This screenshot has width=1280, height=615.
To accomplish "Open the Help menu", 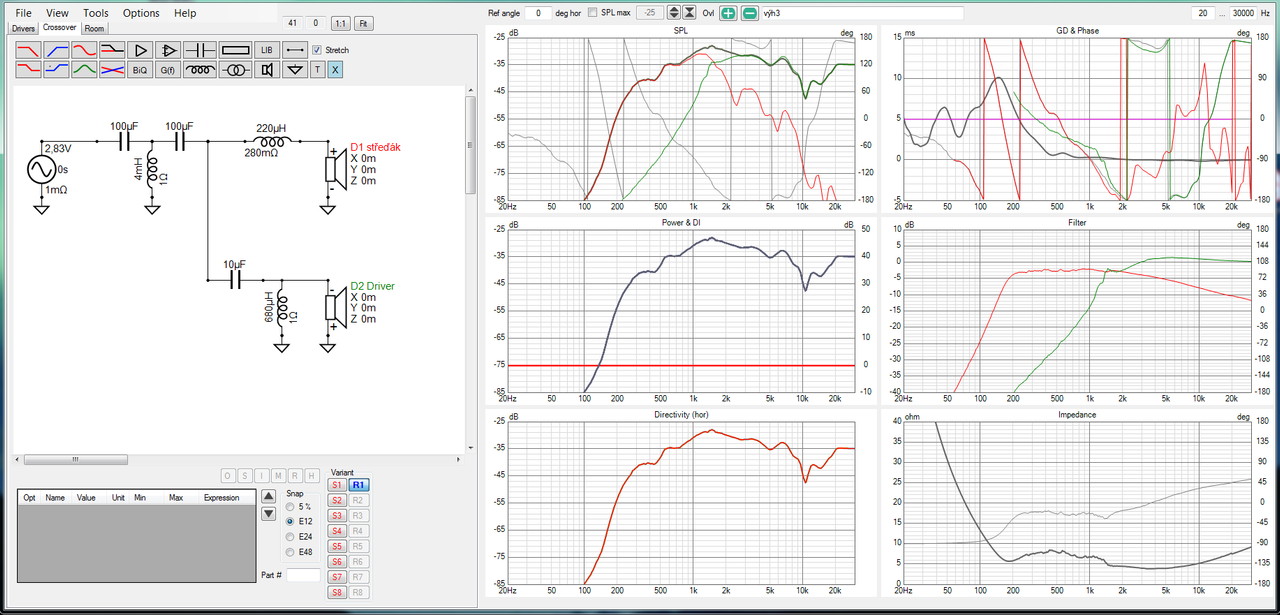I will 185,13.
